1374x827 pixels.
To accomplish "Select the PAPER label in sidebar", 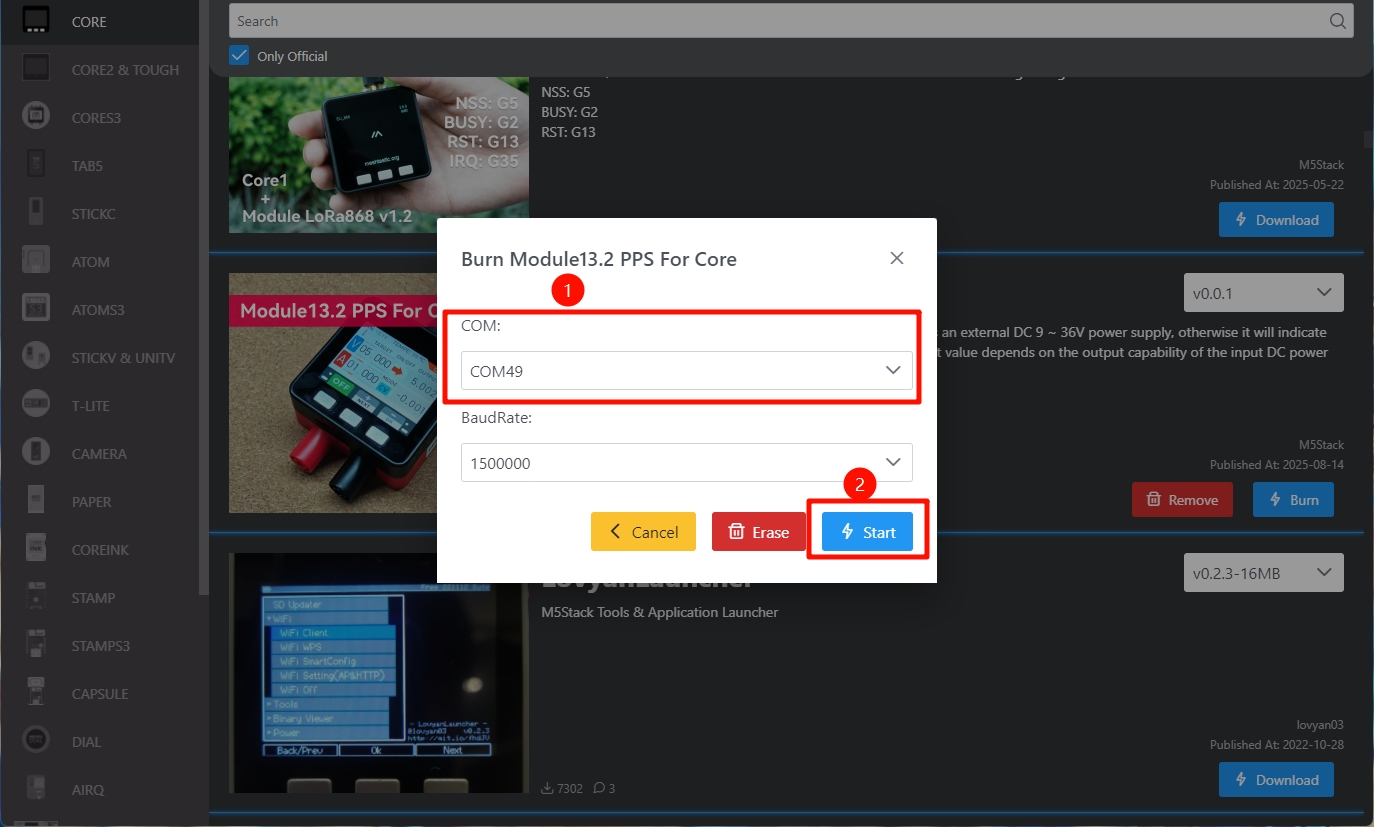I will click(92, 502).
